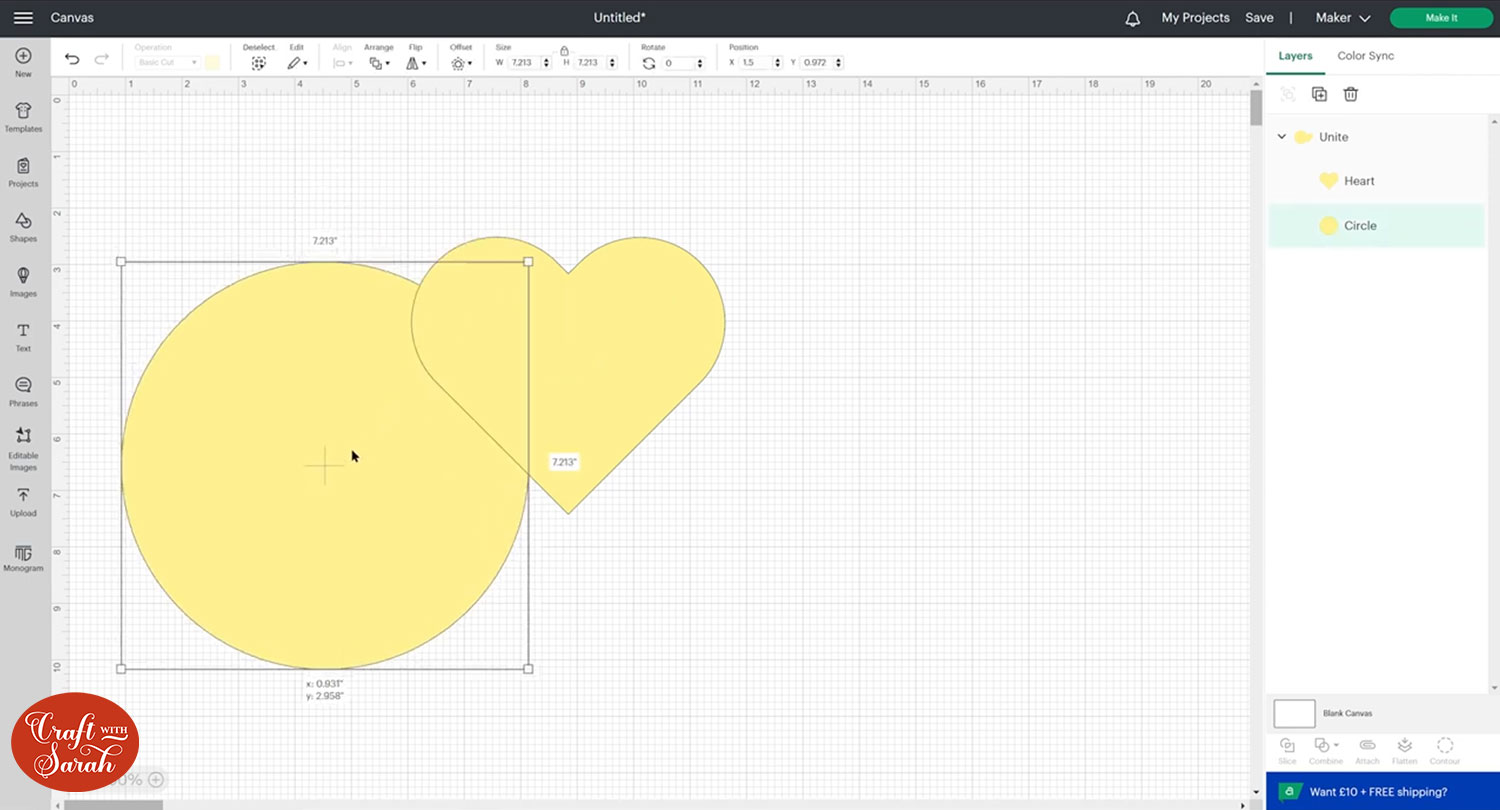1500x810 pixels.
Task: Click the Undo arrow icon
Action: click(x=72, y=60)
